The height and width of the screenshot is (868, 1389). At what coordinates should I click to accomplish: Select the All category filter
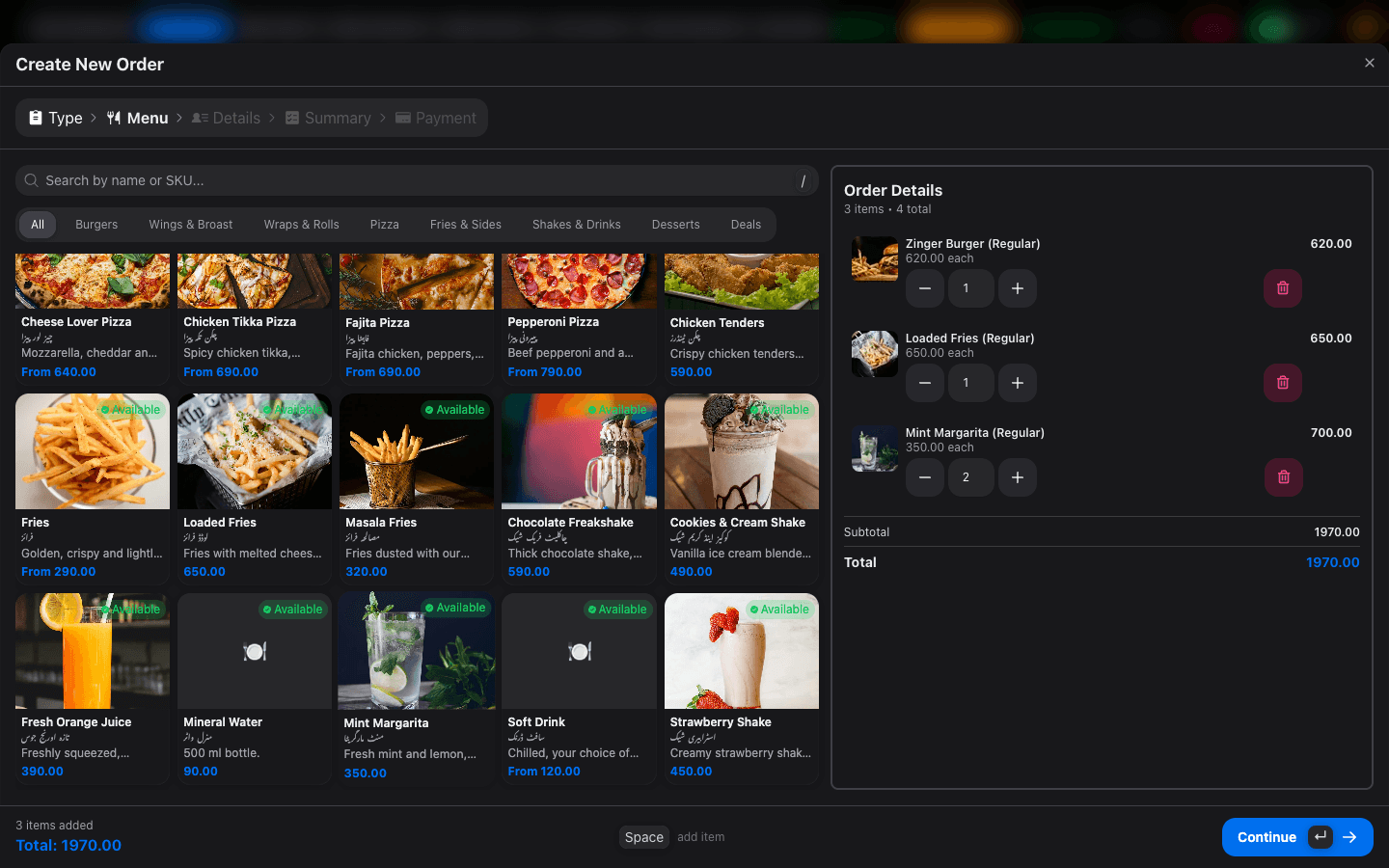(38, 225)
